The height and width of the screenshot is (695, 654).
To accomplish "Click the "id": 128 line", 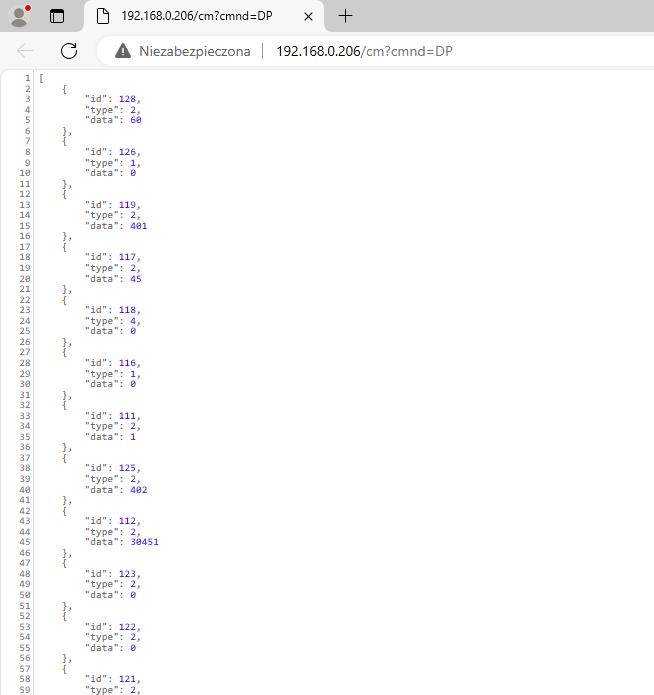I will click(113, 99).
